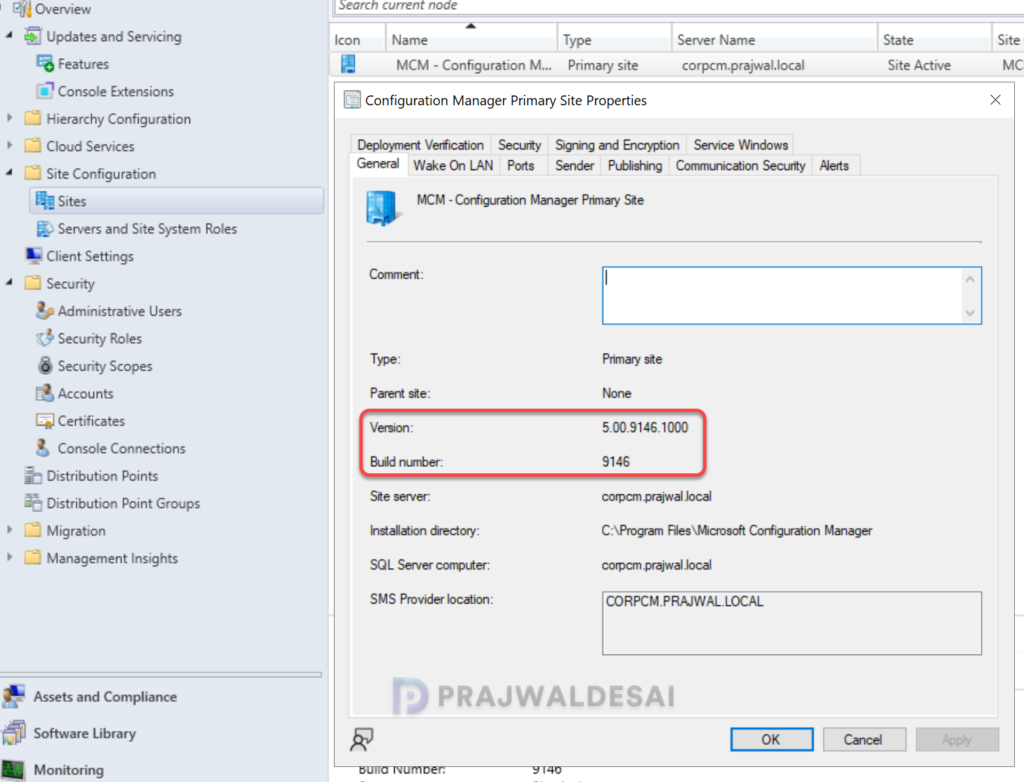1024x782 pixels.
Task: Expand the Cloud Services node
Action: [x=9, y=146]
